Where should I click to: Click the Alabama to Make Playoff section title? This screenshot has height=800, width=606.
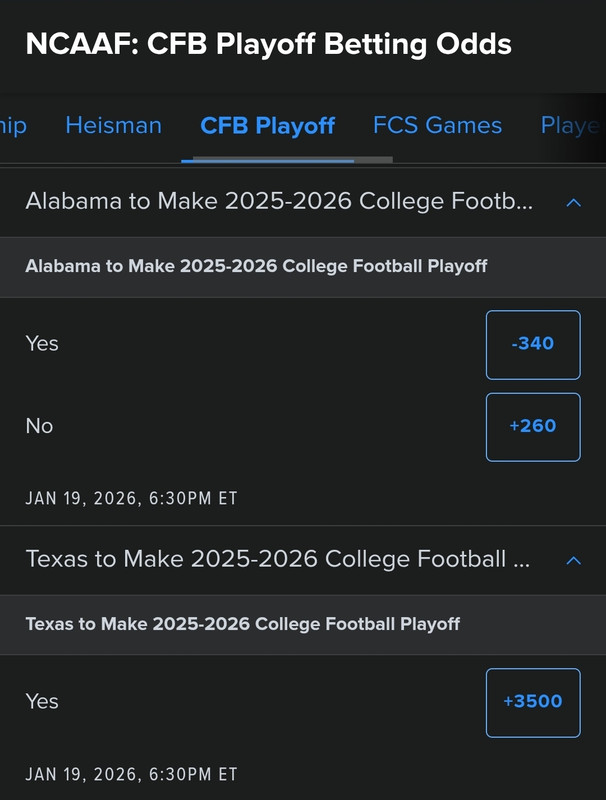(x=278, y=202)
